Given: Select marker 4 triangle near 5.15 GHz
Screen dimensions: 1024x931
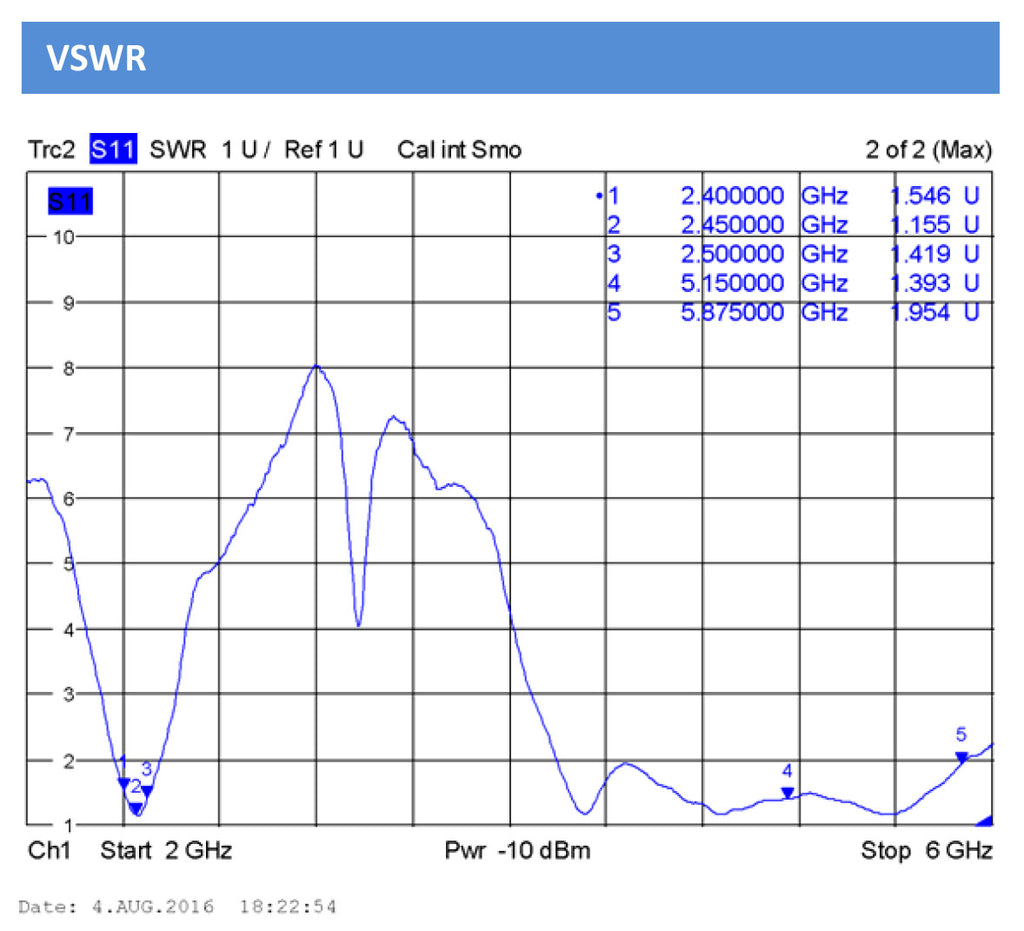Looking at the screenshot, I should click(787, 793).
